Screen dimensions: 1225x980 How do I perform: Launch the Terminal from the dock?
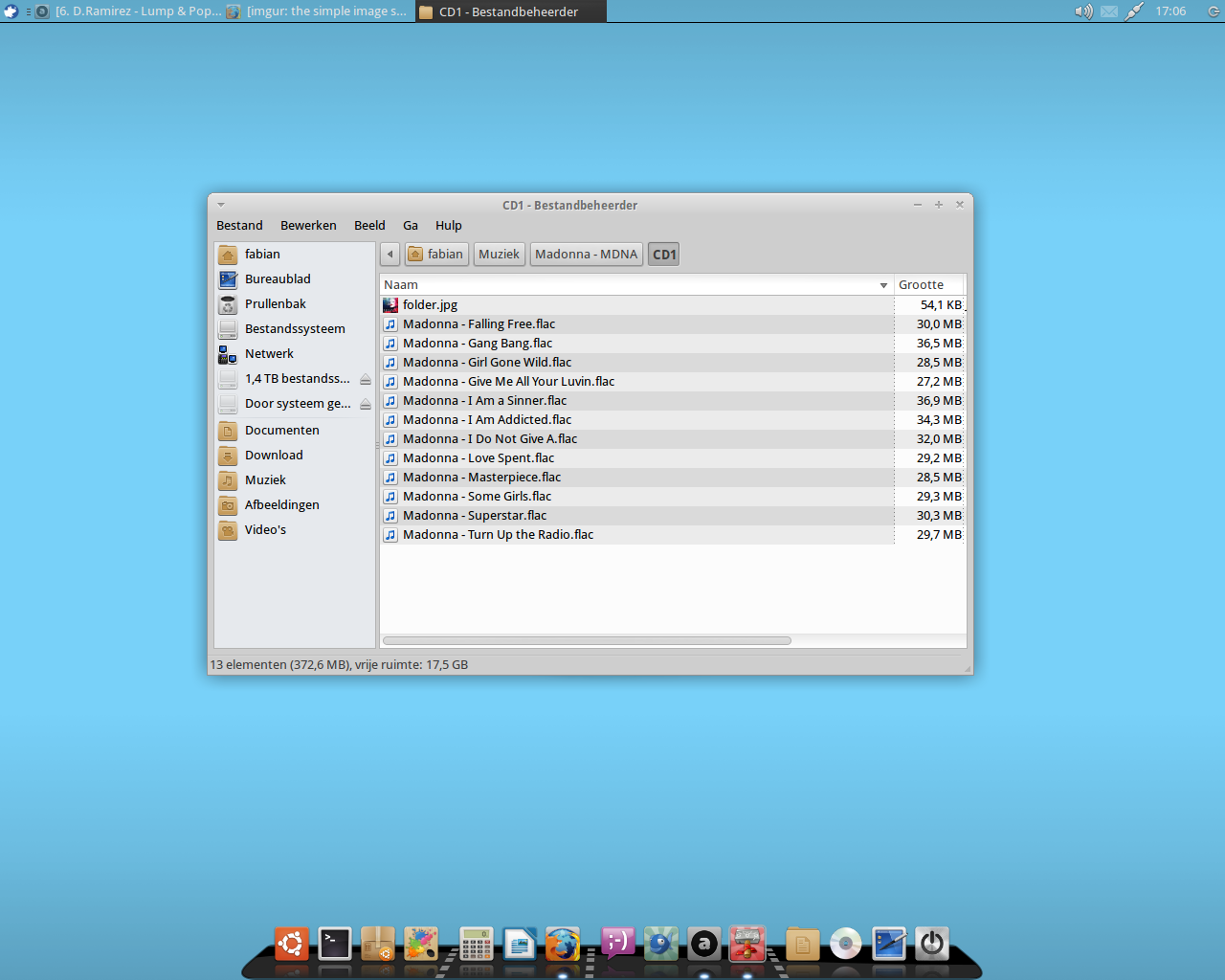pyautogui.click(x=335, y=945)
